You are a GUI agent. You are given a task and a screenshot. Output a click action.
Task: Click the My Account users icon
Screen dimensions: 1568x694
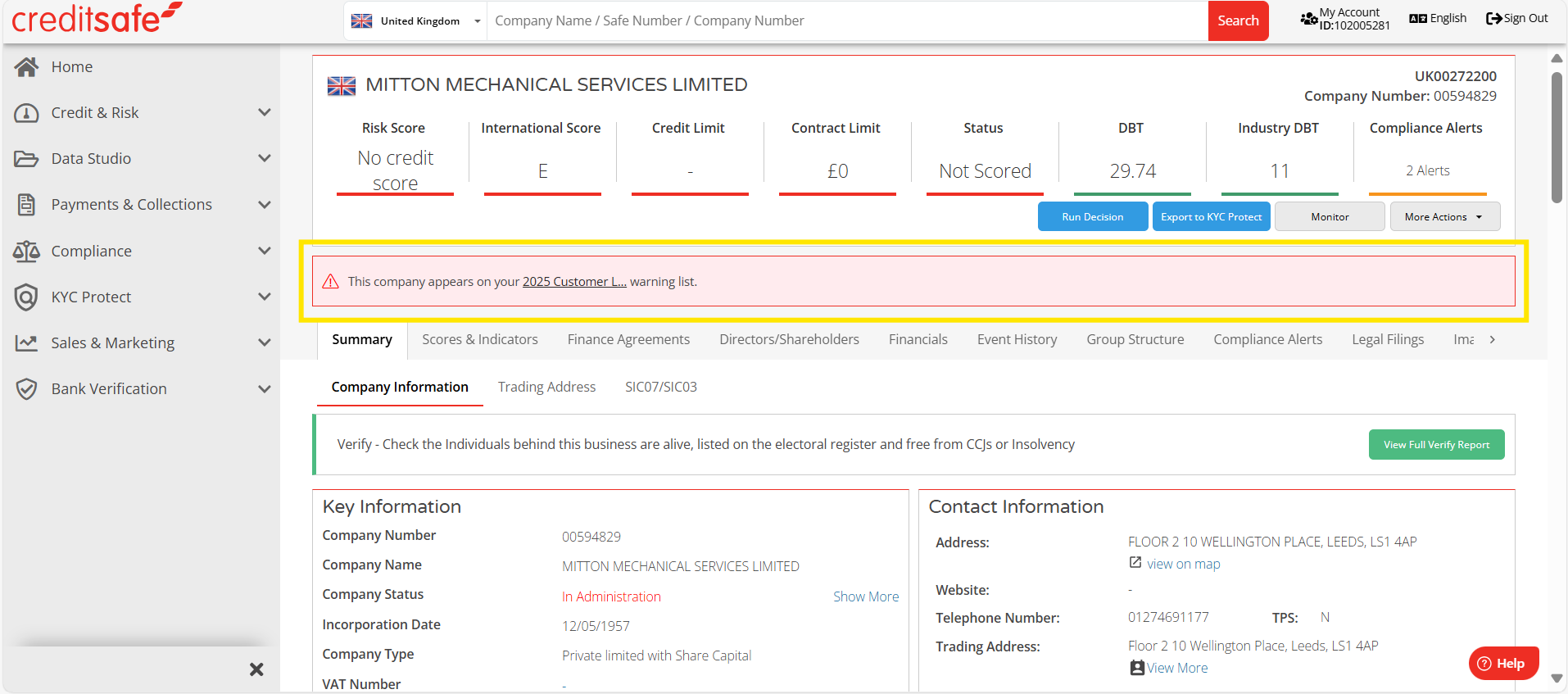(x=1309, y=18)
